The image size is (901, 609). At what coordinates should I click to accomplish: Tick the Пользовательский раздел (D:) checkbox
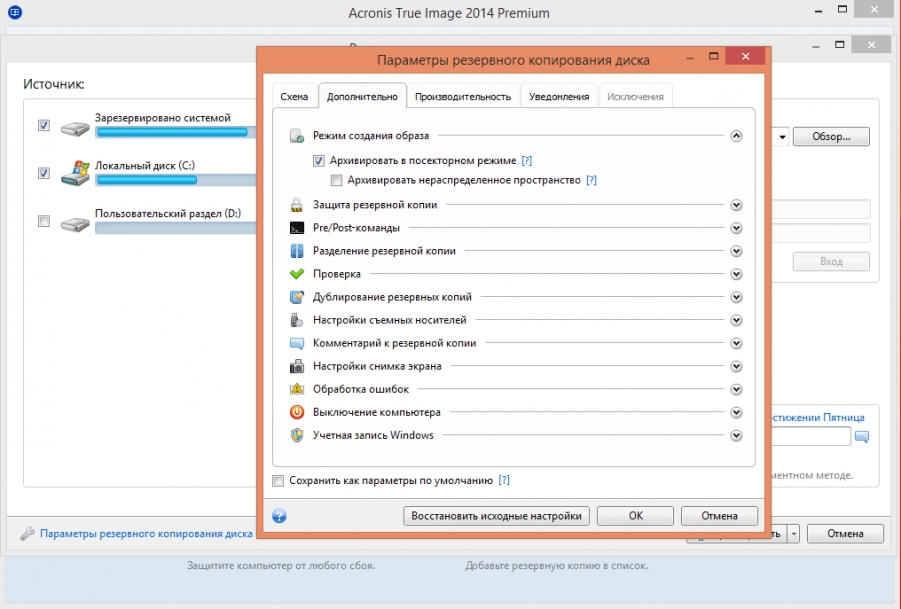tap(44, 221)
